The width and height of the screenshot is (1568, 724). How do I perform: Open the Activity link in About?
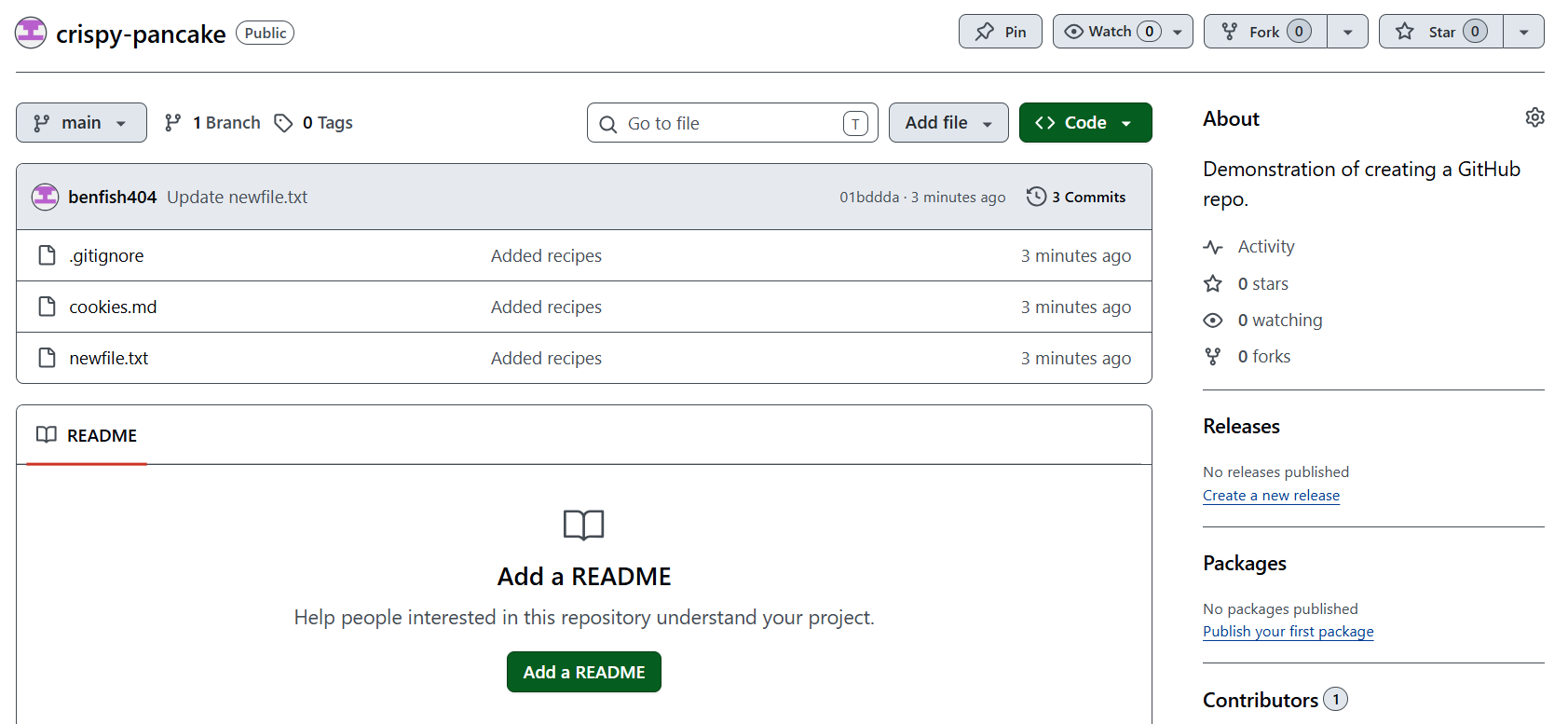(x=1248, y=247)
